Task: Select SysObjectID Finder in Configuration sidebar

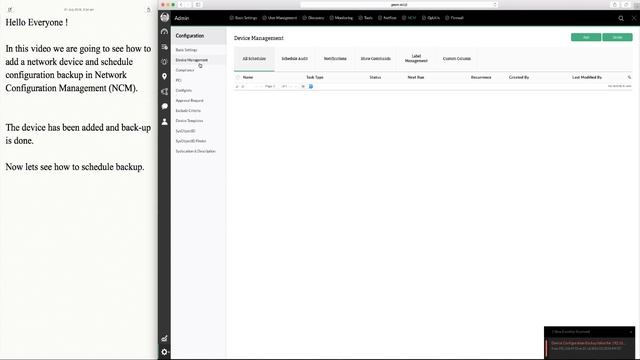Action: [191, 141]
